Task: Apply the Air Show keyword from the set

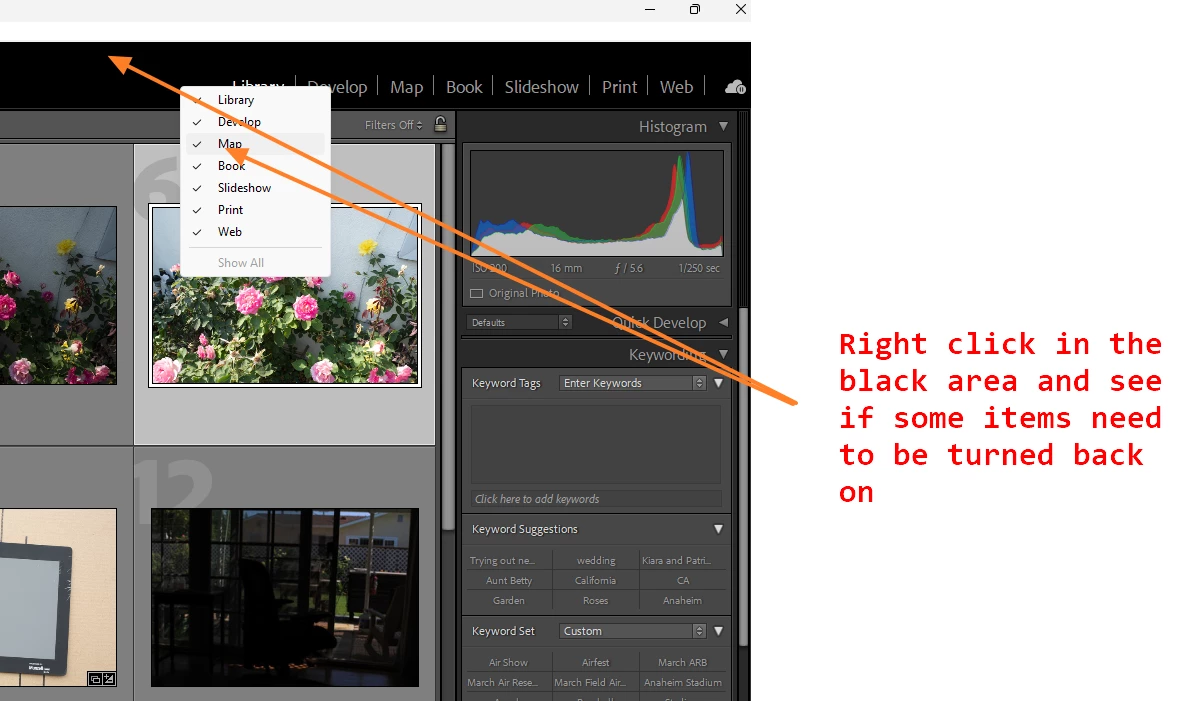Action: click(508, 662)
